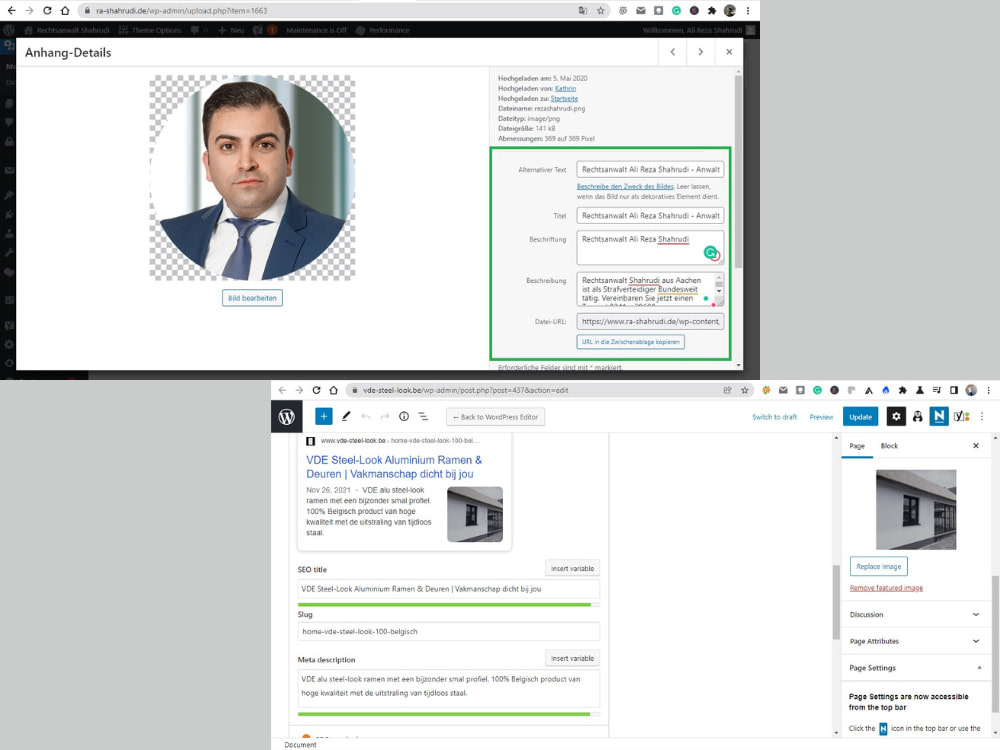Open Theme Options in admin bar

150,30
